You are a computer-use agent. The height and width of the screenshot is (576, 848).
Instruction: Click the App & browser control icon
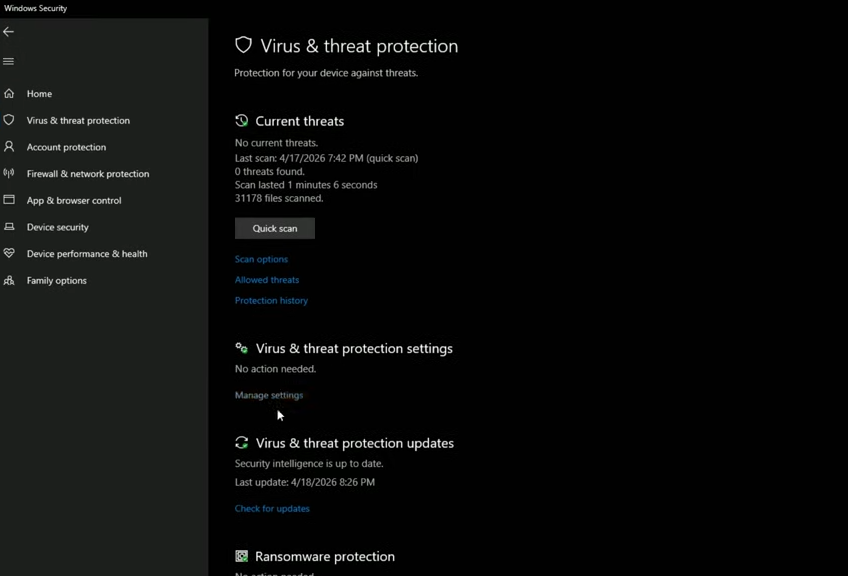click(x=9, y=200)
